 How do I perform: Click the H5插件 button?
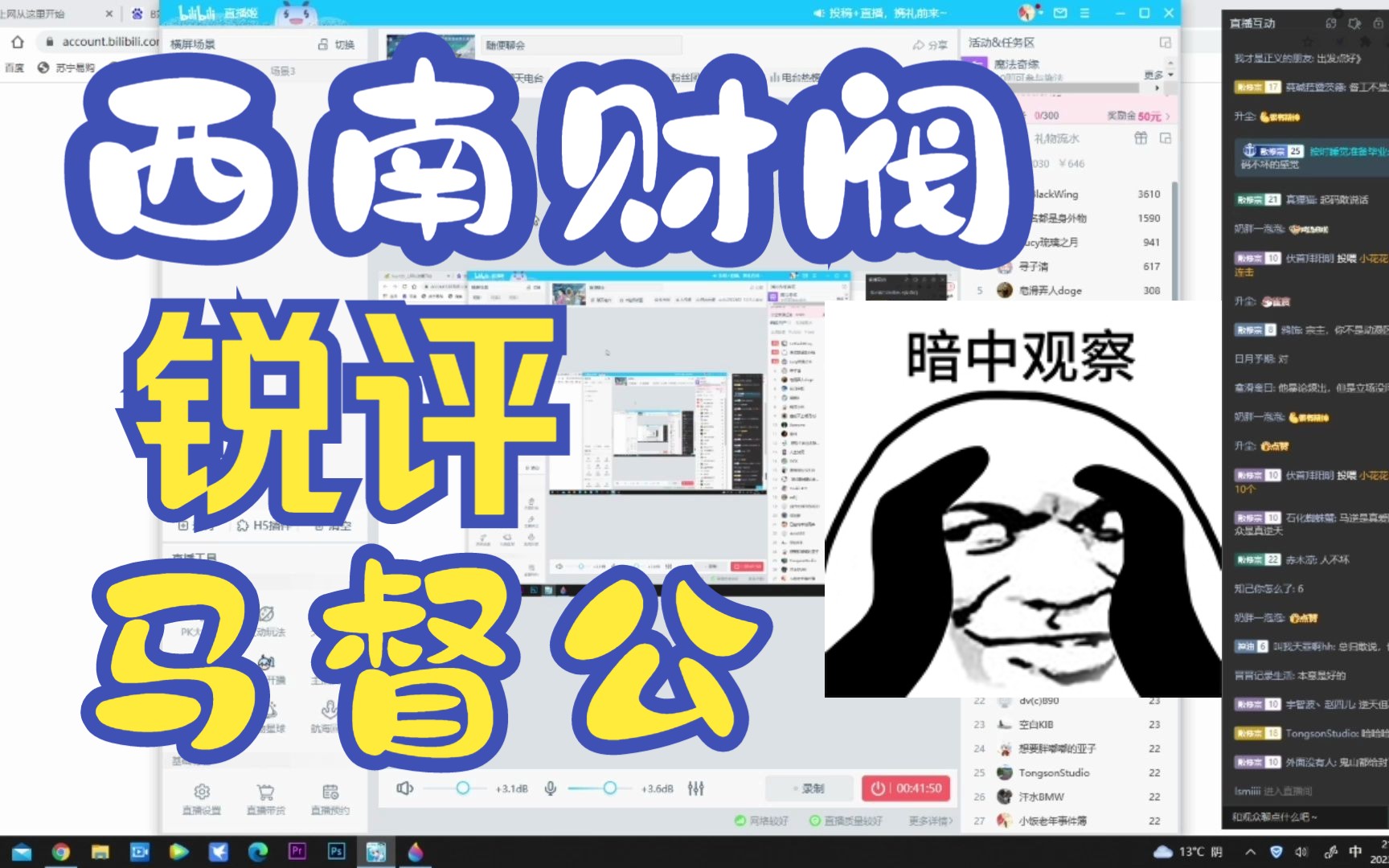point(264,526)
